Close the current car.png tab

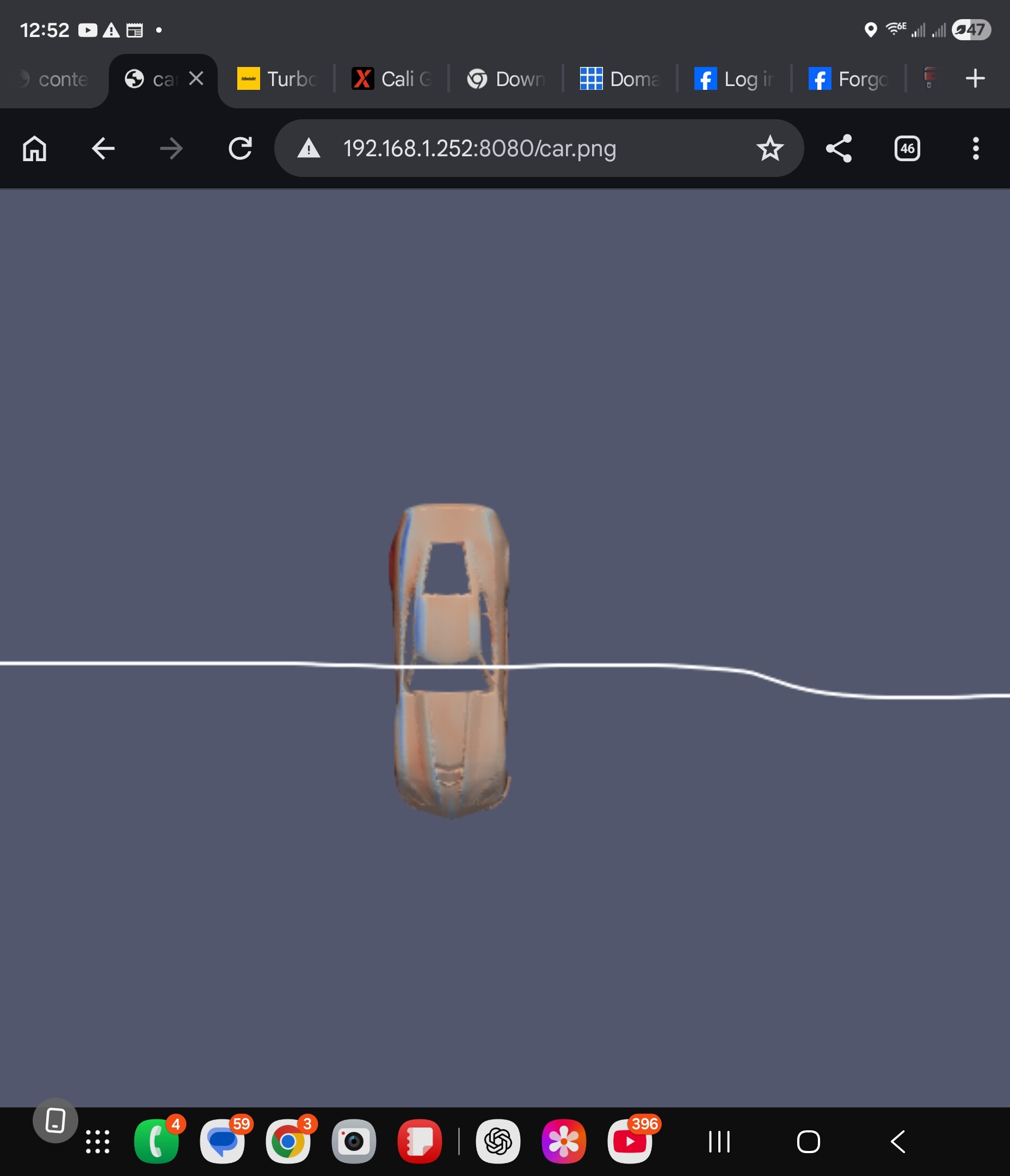click(196, 78)
